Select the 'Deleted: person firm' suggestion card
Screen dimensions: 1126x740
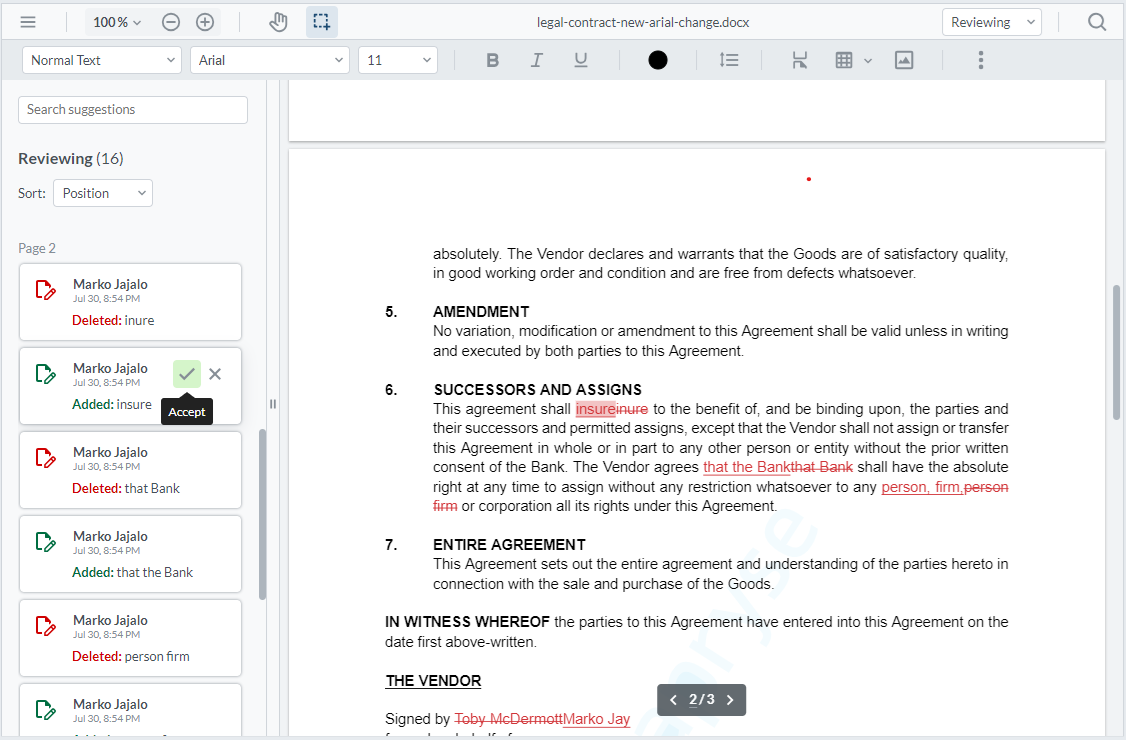(131, 638)
